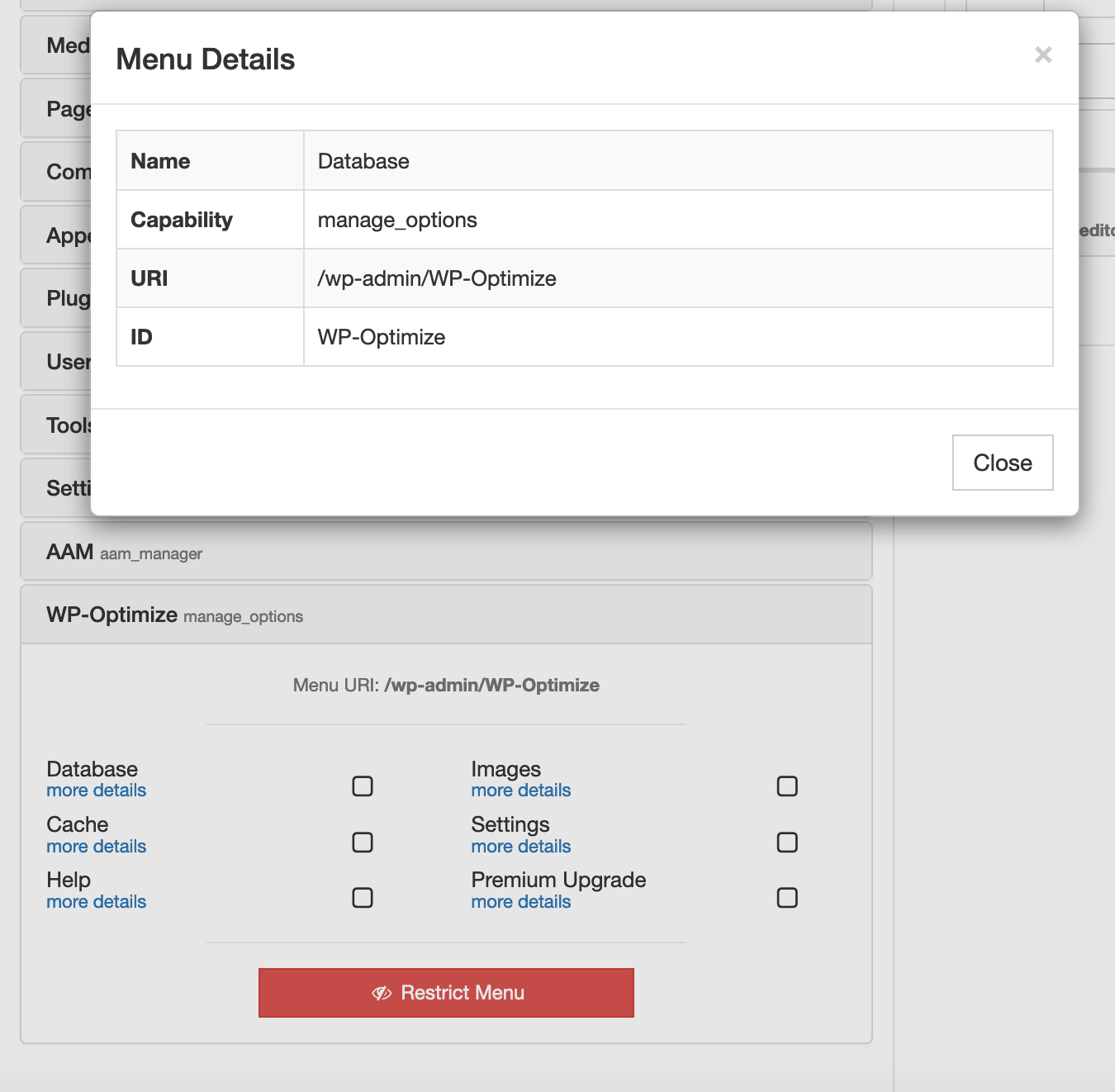1115x1092 pixels.
Task: Check the Images restriction checkbox
Action: coord(786,786)
